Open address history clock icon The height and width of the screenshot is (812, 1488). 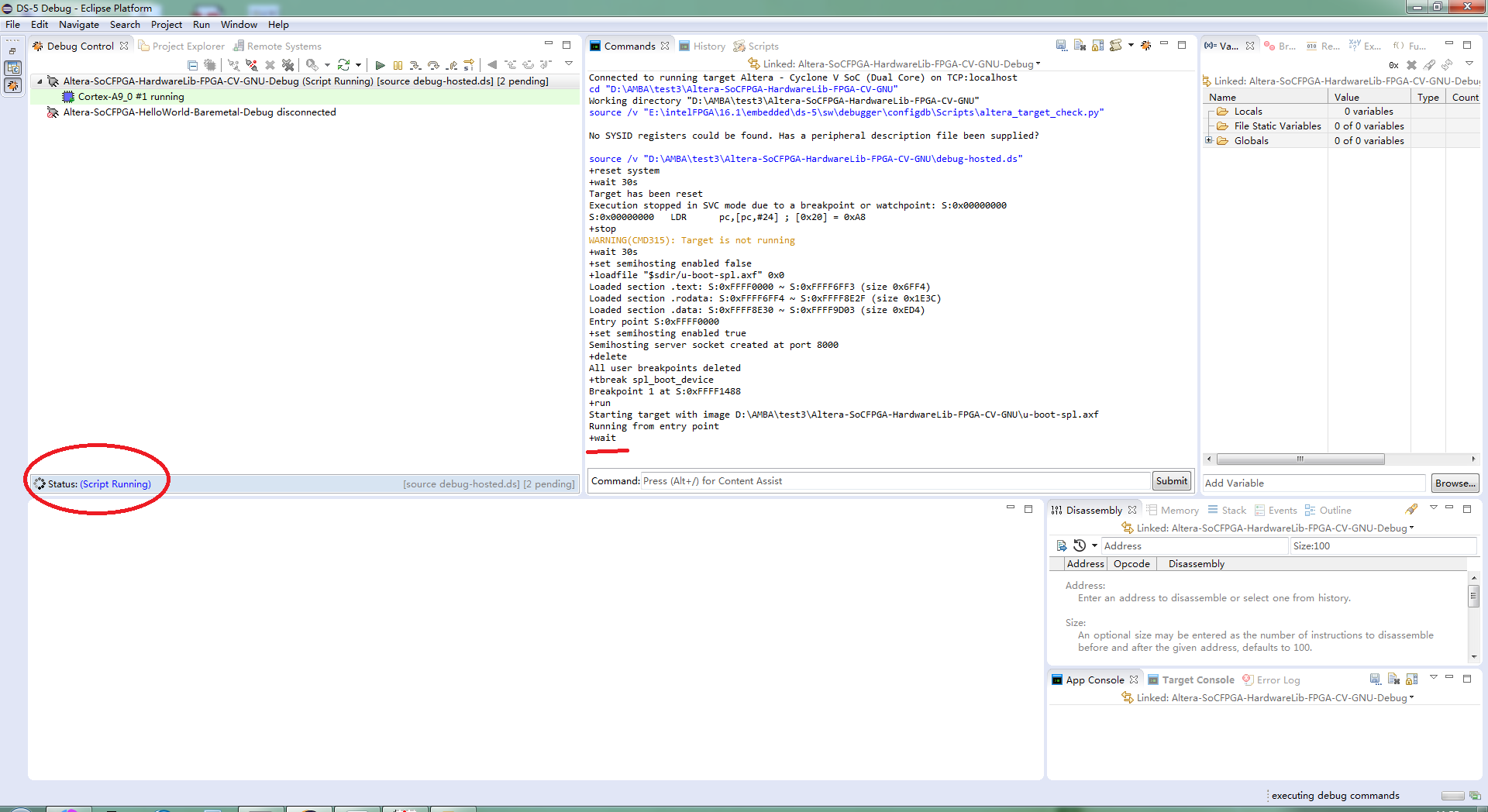click(x=1080, y=545)
